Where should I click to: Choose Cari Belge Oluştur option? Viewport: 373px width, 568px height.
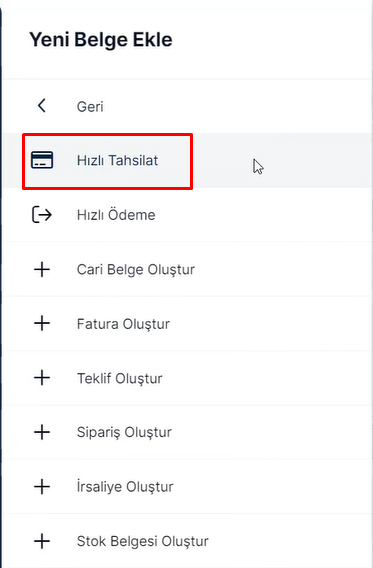coord(135,270)
